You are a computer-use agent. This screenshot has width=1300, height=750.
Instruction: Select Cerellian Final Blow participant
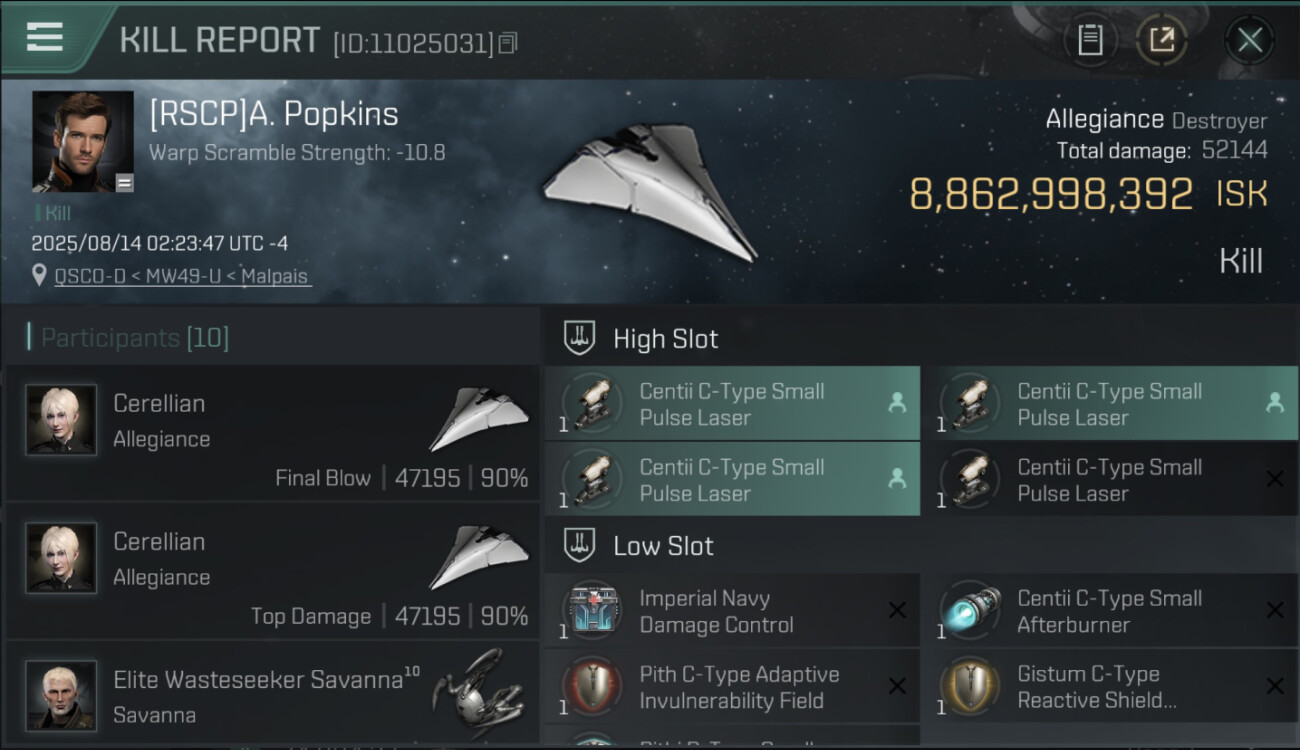click(x=272, y=434)
